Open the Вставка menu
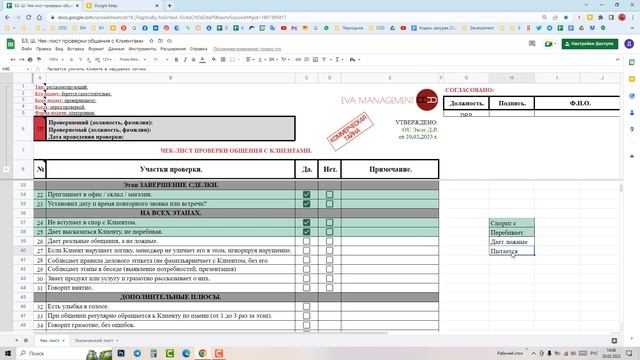 tap(76, 49)
